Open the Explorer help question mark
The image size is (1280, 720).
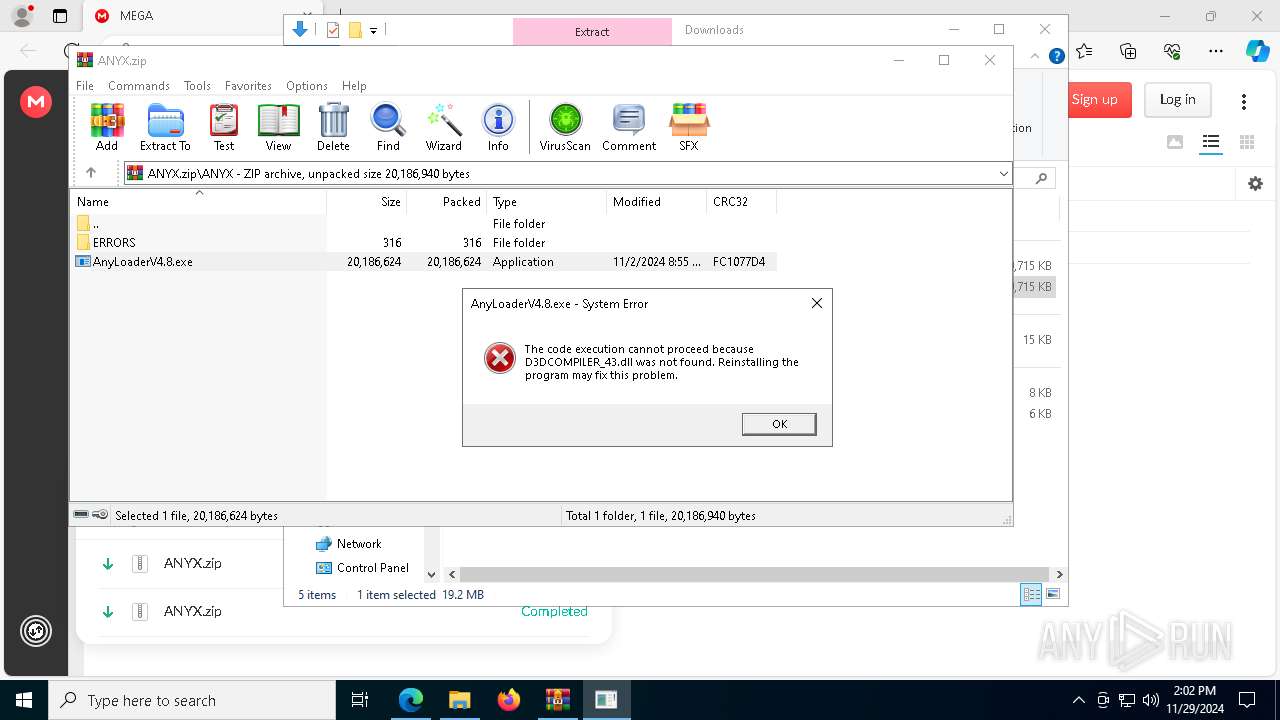[1056, 56]
